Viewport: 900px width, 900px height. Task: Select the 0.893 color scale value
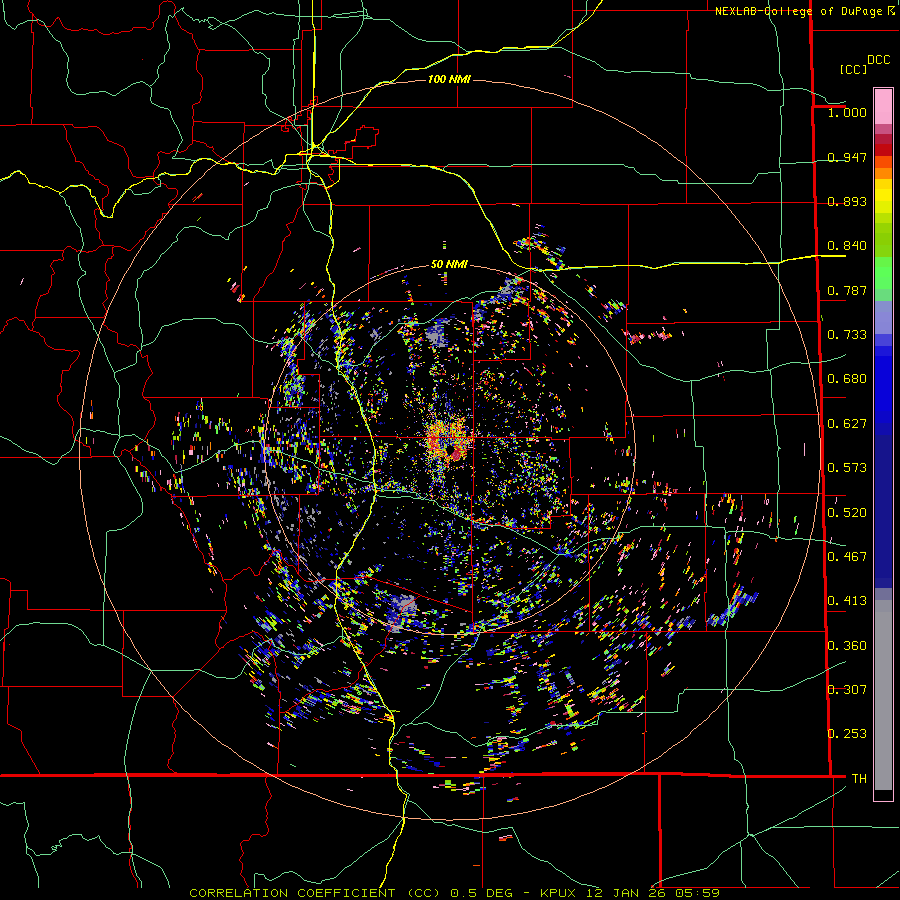(x=847, y=201)
